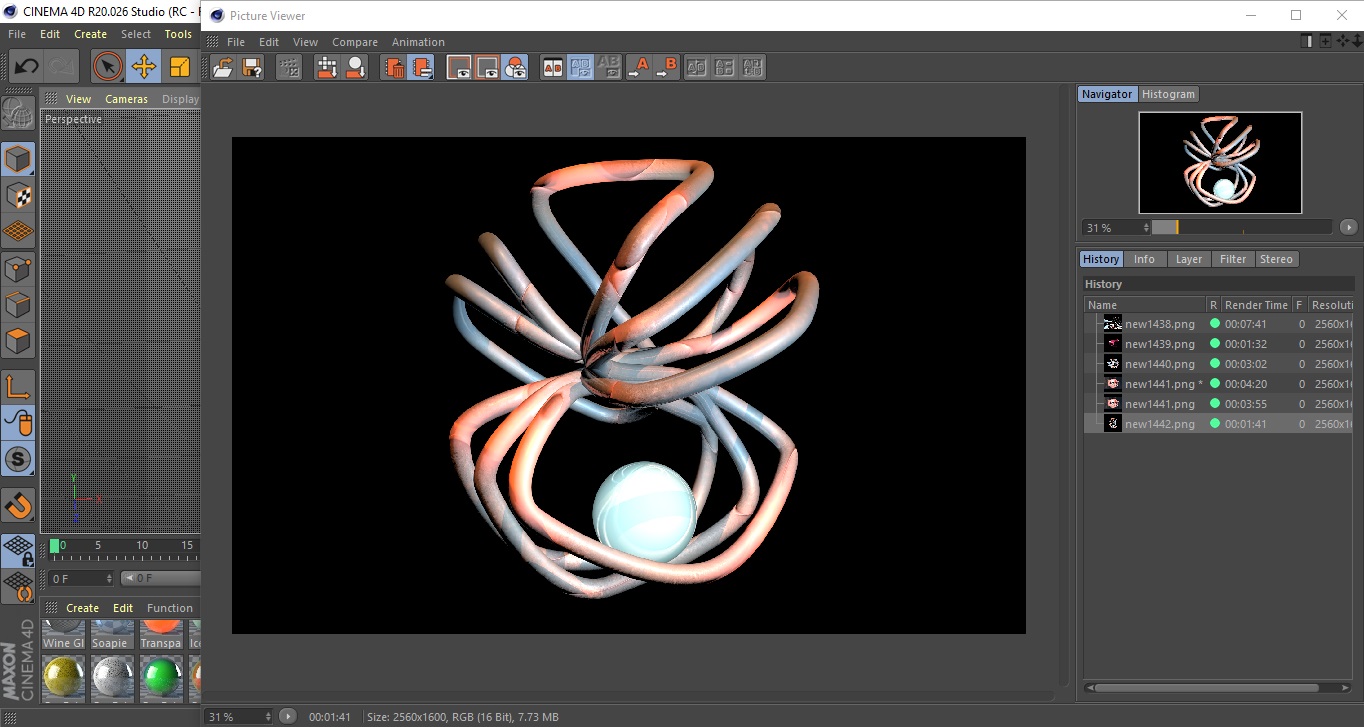Click the green shiny material thumbnail
The height and width of the screenshot is (727, 1364).
point(161,679)
